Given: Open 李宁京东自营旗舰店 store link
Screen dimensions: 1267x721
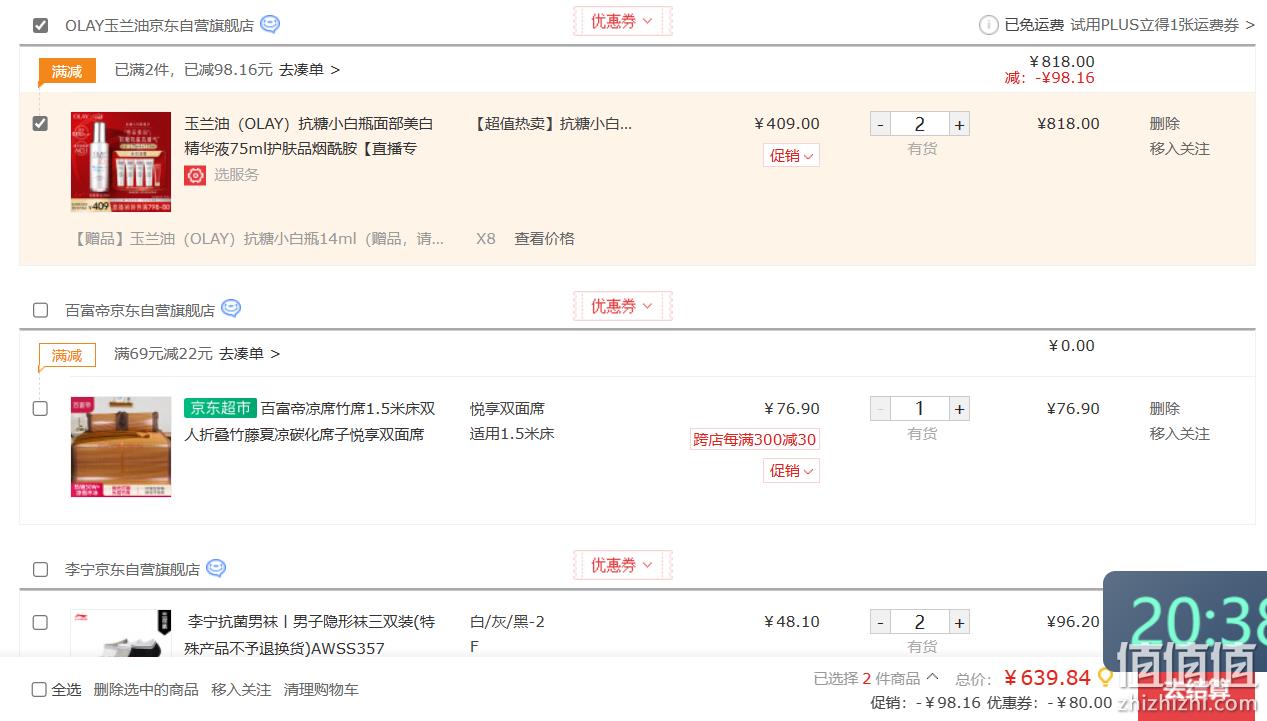Looking at the screenshot, I should click(x=132, y=569).
